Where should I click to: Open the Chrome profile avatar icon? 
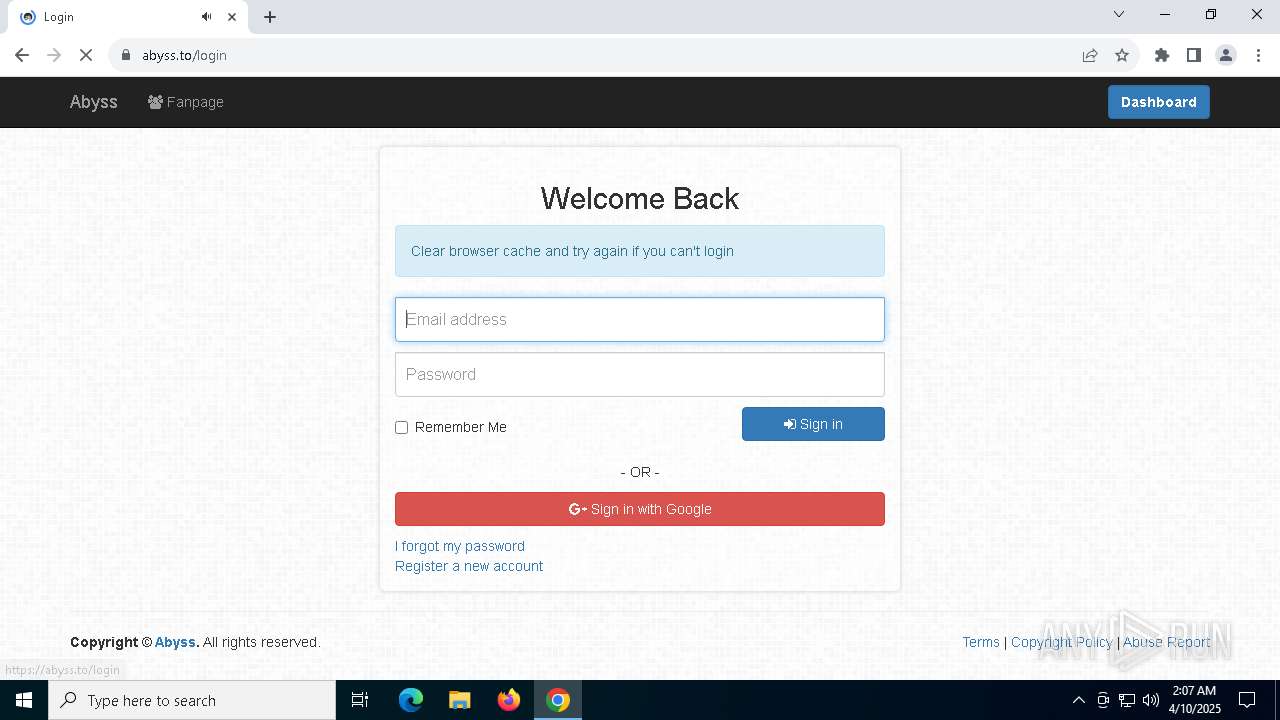pos(1226,55)
